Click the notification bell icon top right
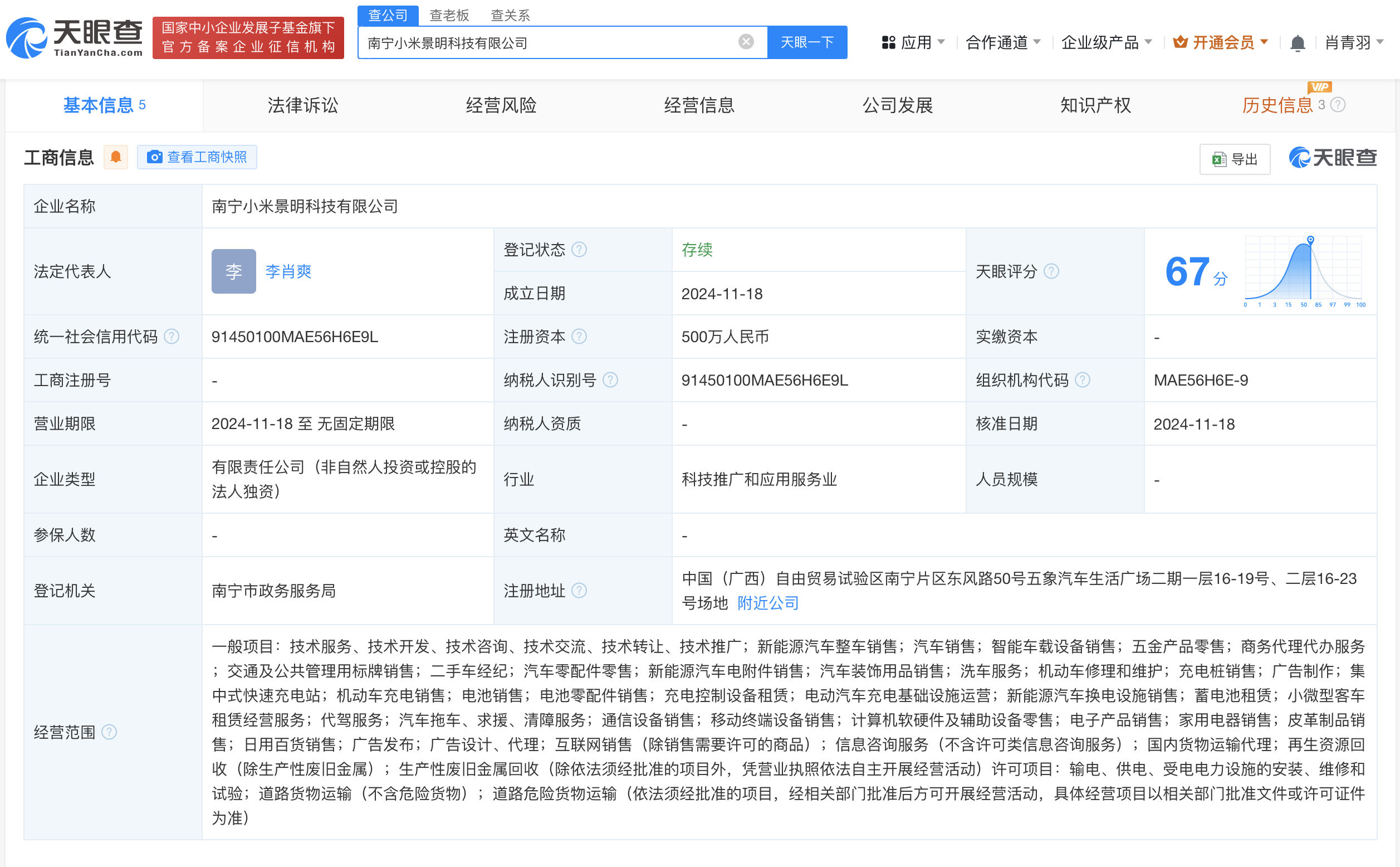The image size is (1400, 867). [x=1298, y=42]
